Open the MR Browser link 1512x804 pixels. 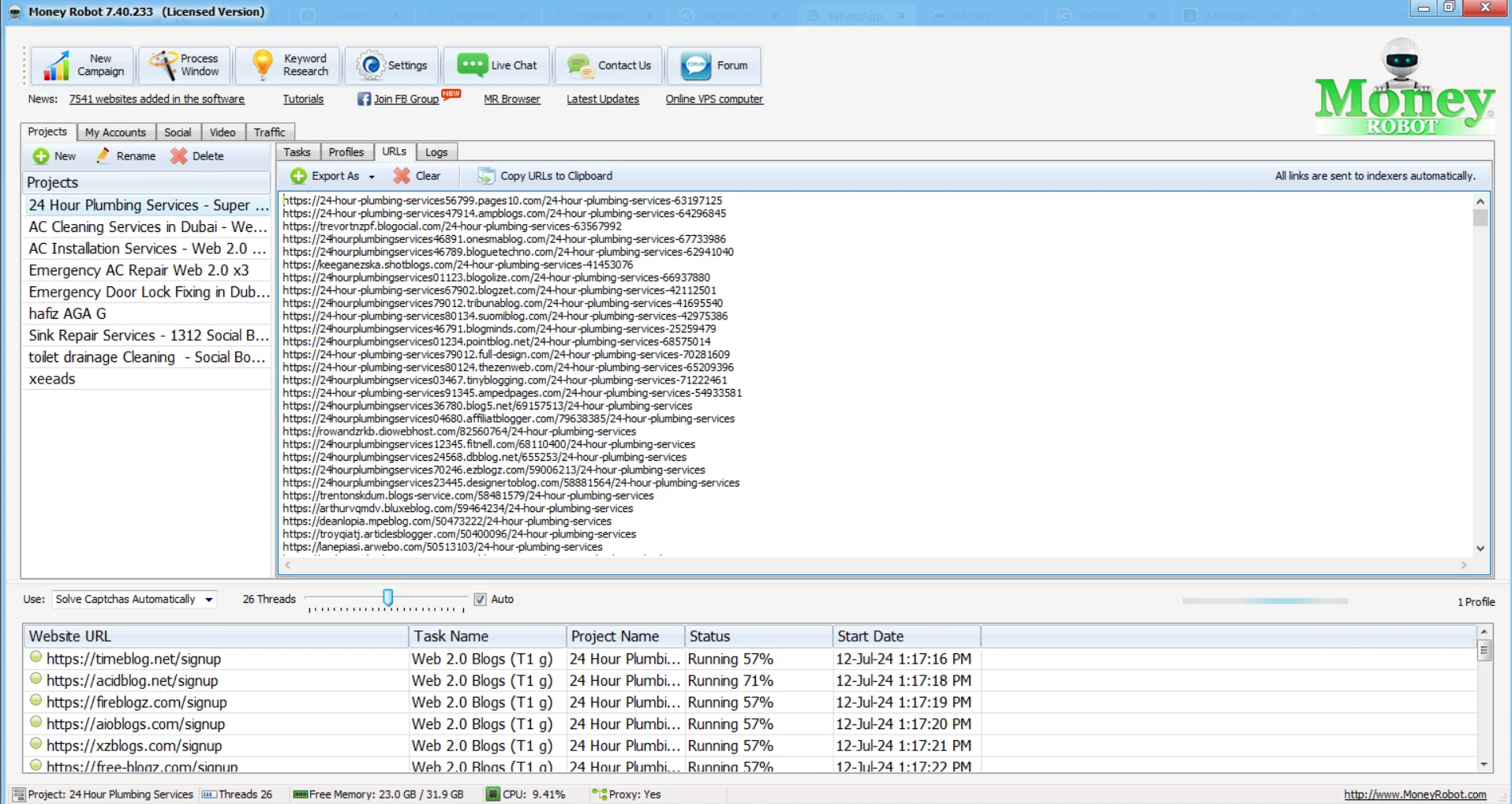click(x=512, y=99)
